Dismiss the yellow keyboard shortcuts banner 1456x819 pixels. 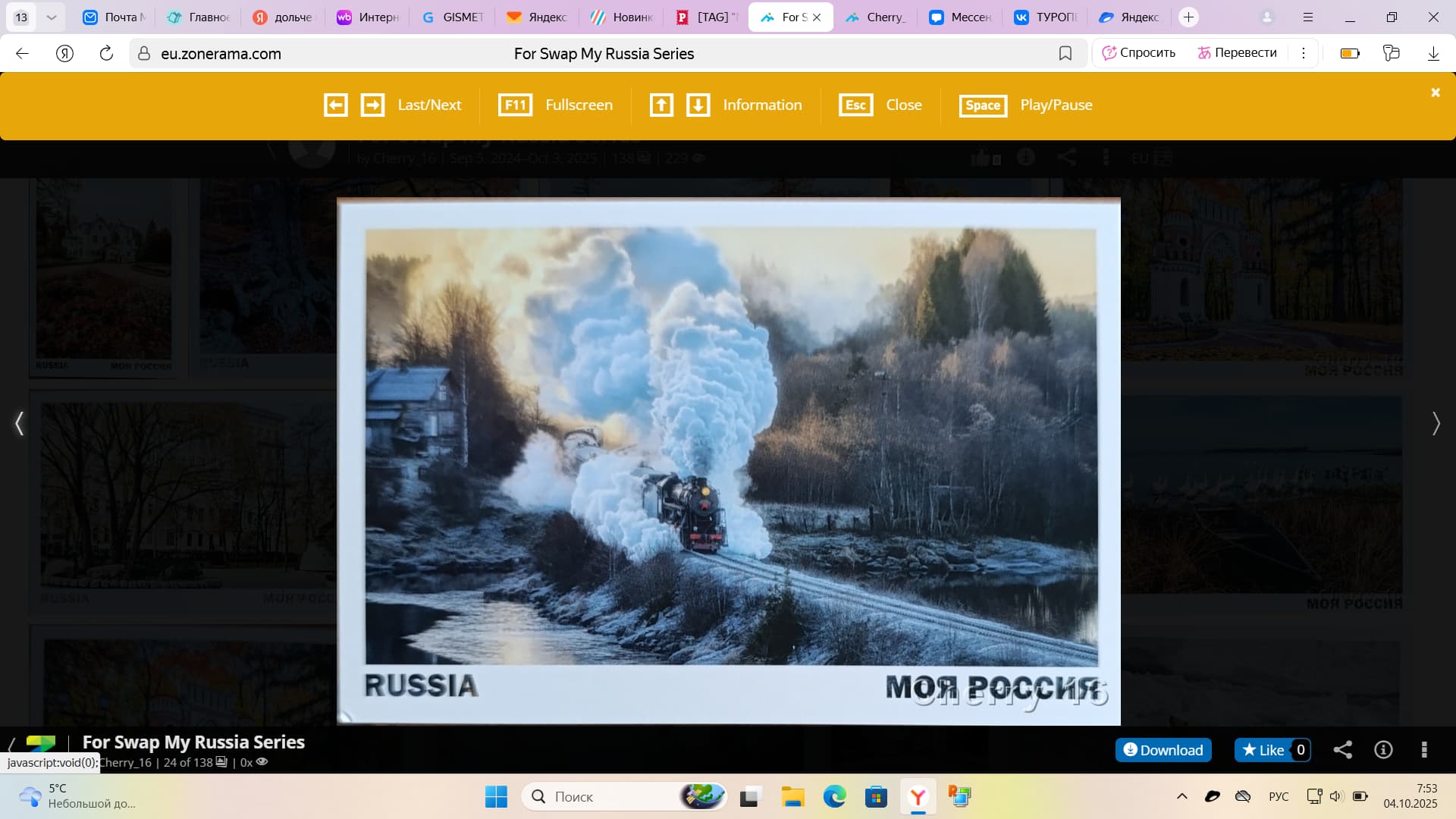[x=1435, y=93]
